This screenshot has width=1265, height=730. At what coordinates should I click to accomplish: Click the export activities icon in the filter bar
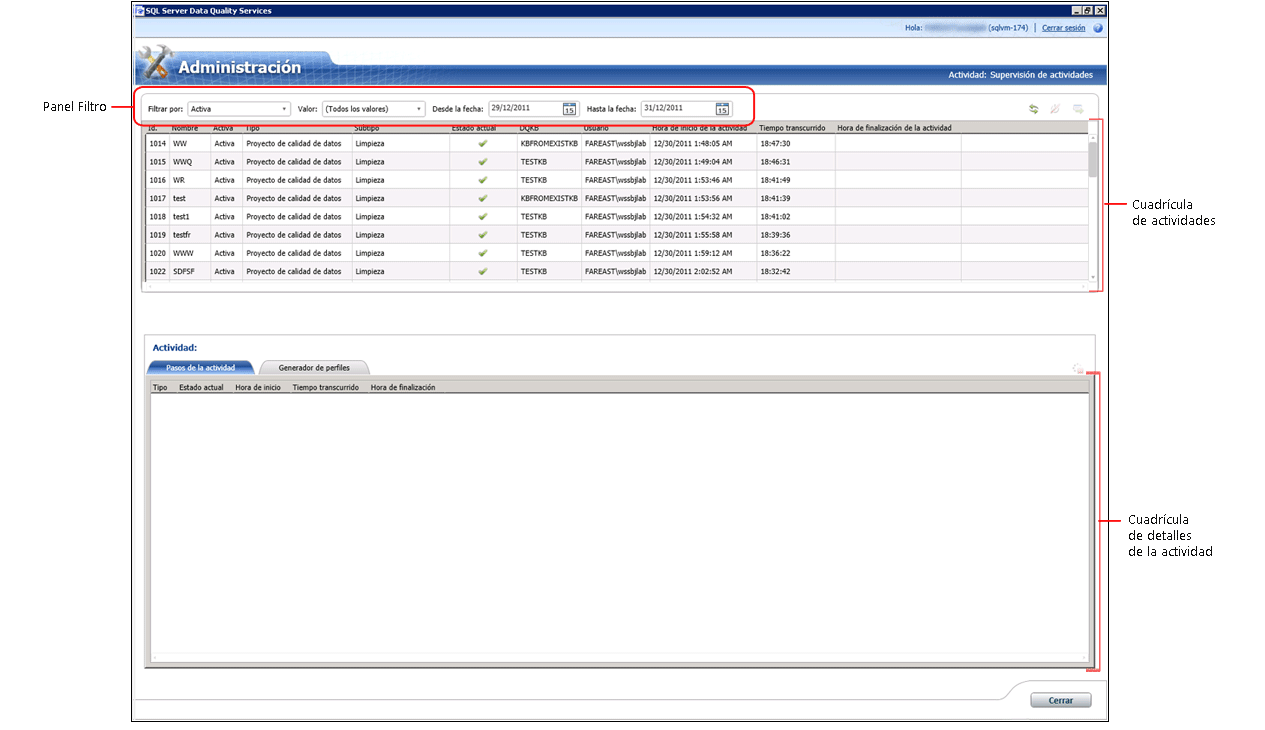pyautogui.click(x=1078, y=108)
